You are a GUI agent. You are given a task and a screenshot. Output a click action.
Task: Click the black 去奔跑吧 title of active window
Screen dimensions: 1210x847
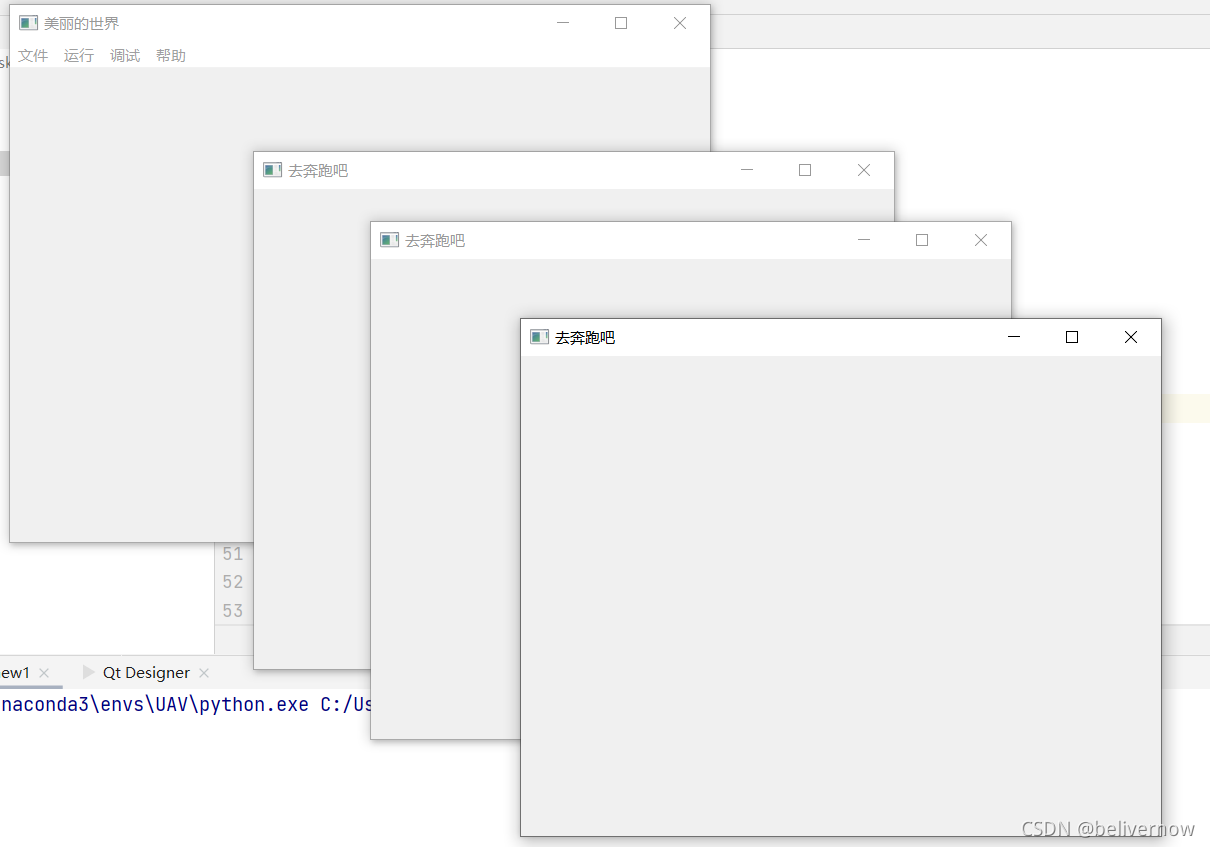click(585, 338)
